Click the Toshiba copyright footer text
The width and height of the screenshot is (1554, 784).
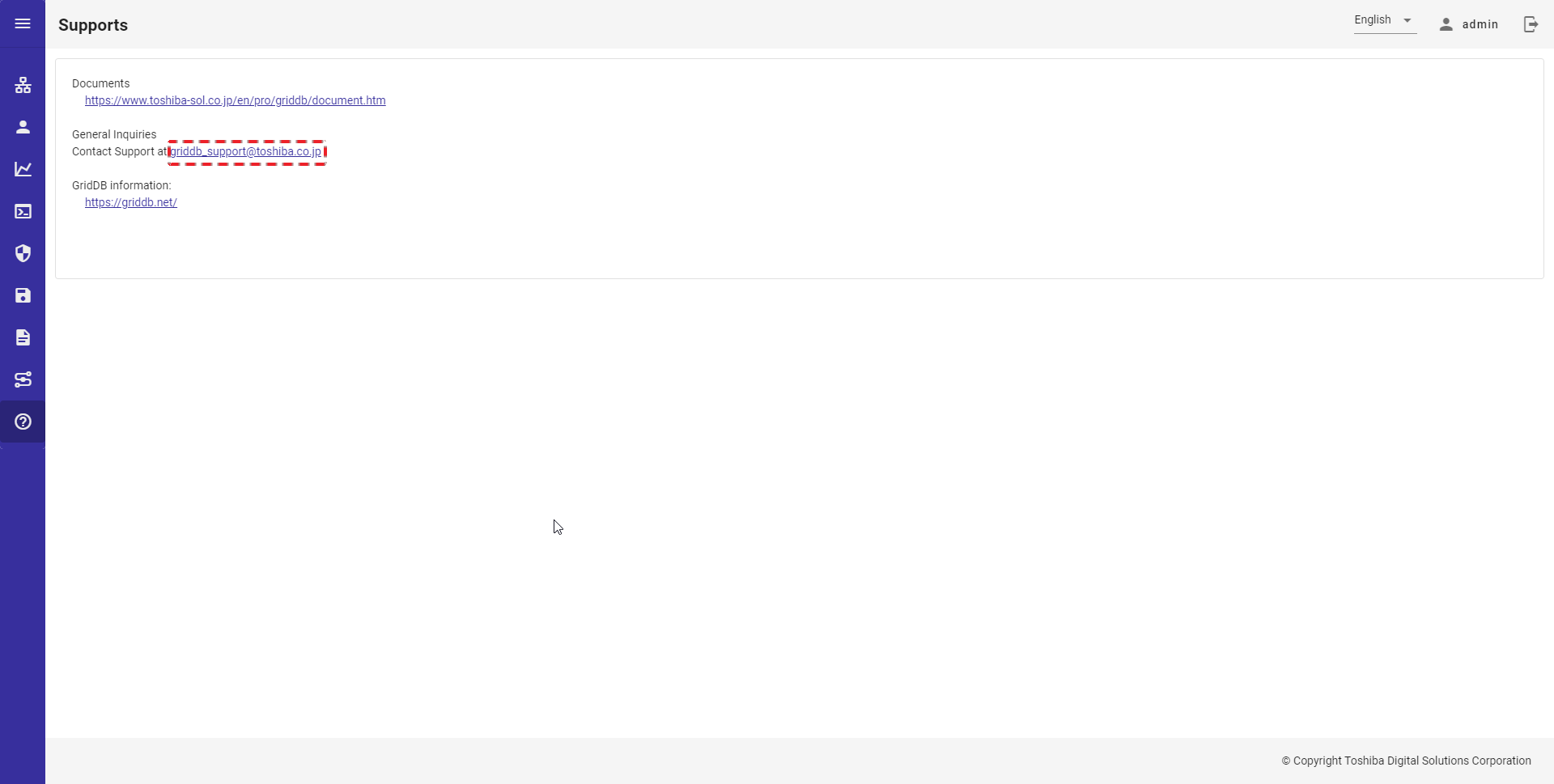pyautogui.click(x=1407, y=761)
